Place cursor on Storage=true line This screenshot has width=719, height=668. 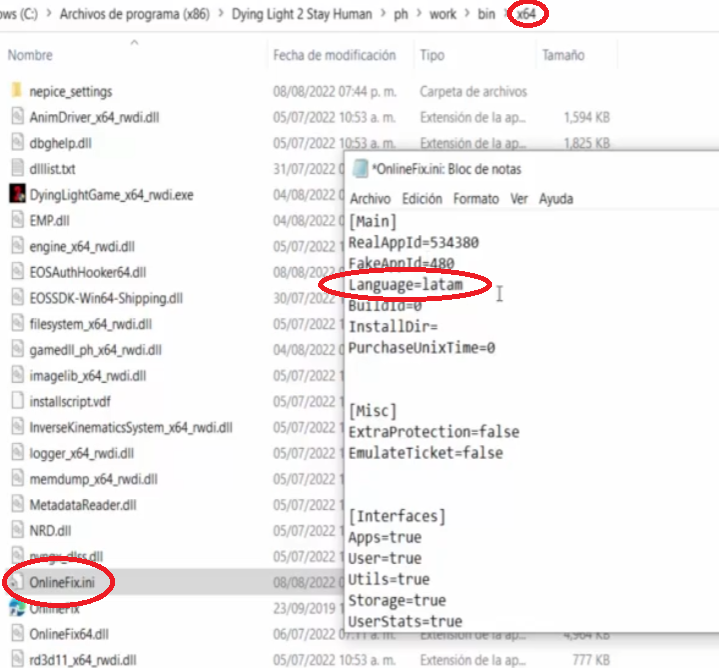pyautogui.click(x=397, y=601)
